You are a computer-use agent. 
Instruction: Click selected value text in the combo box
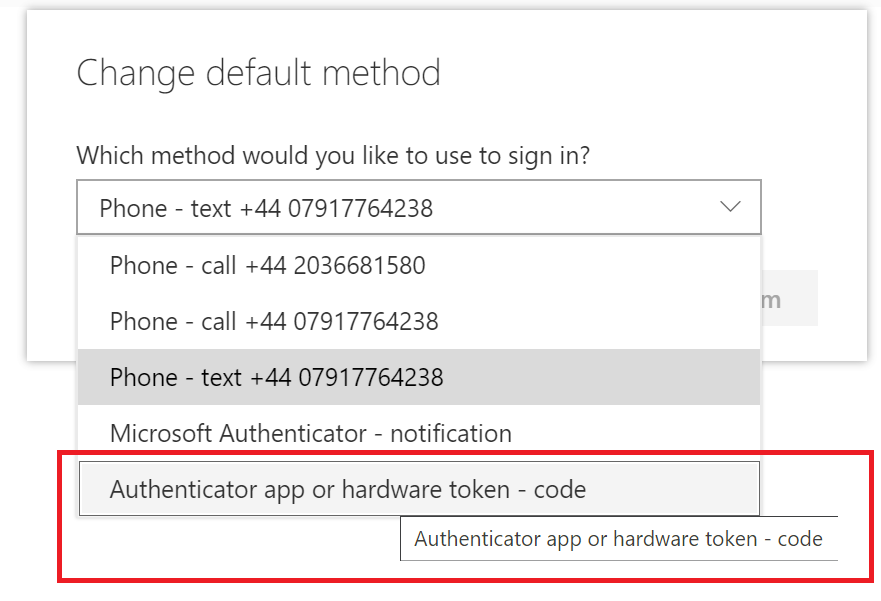(266, 208)
